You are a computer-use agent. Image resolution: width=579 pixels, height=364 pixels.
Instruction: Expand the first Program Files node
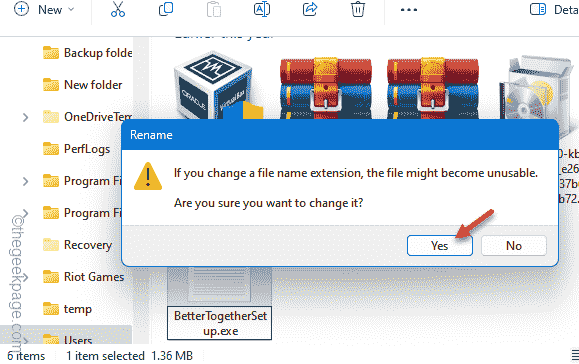tap(25, 181)
